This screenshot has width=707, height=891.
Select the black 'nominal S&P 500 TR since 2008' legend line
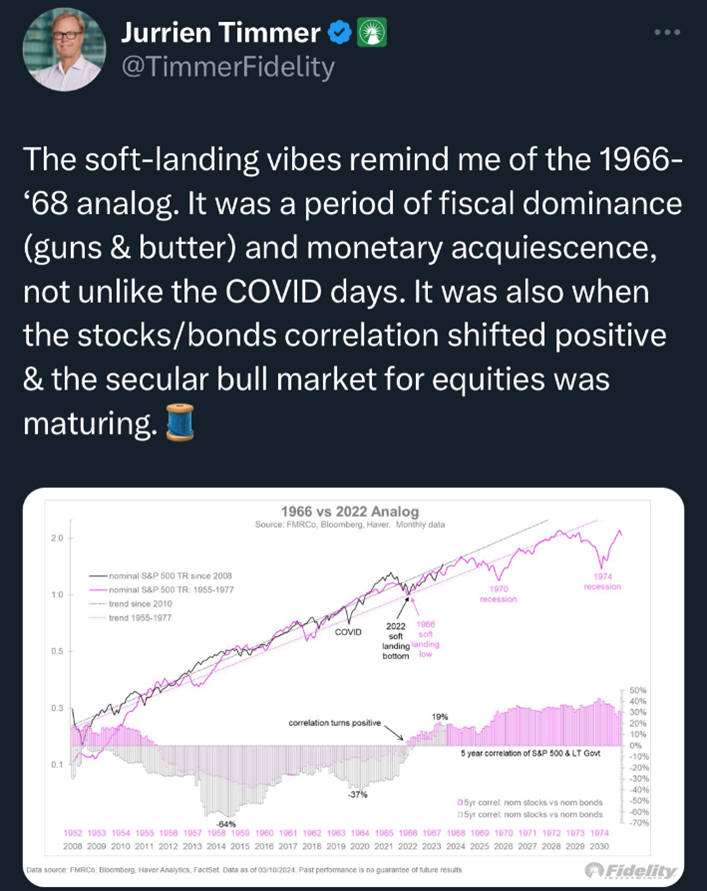98,577
